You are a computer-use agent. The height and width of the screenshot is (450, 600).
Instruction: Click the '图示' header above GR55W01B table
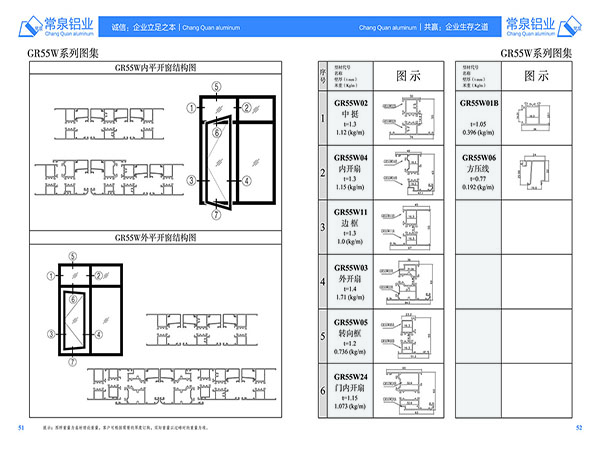click(x=536, y=76)
